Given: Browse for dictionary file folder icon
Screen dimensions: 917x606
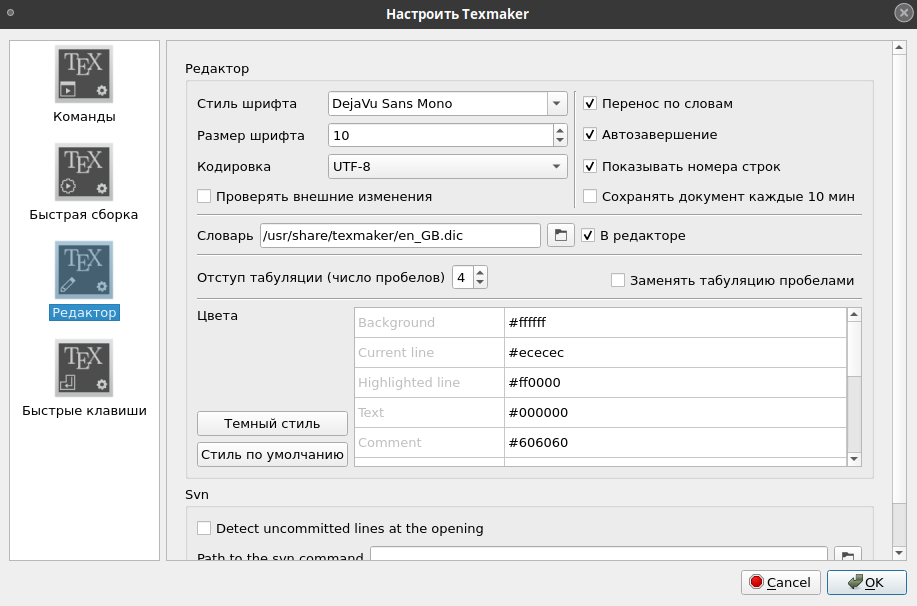Looking at the screenshot, I should coord(561,235).
